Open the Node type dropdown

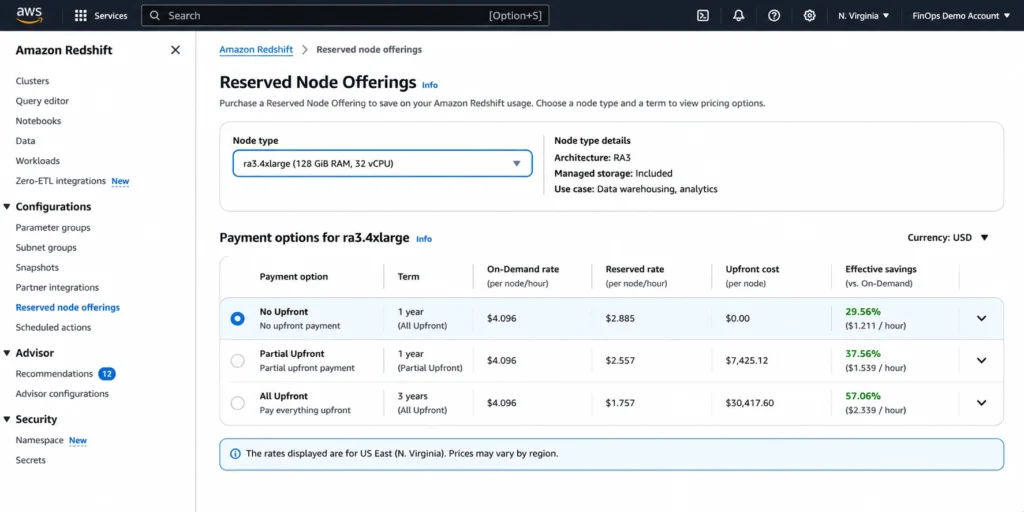383,163
